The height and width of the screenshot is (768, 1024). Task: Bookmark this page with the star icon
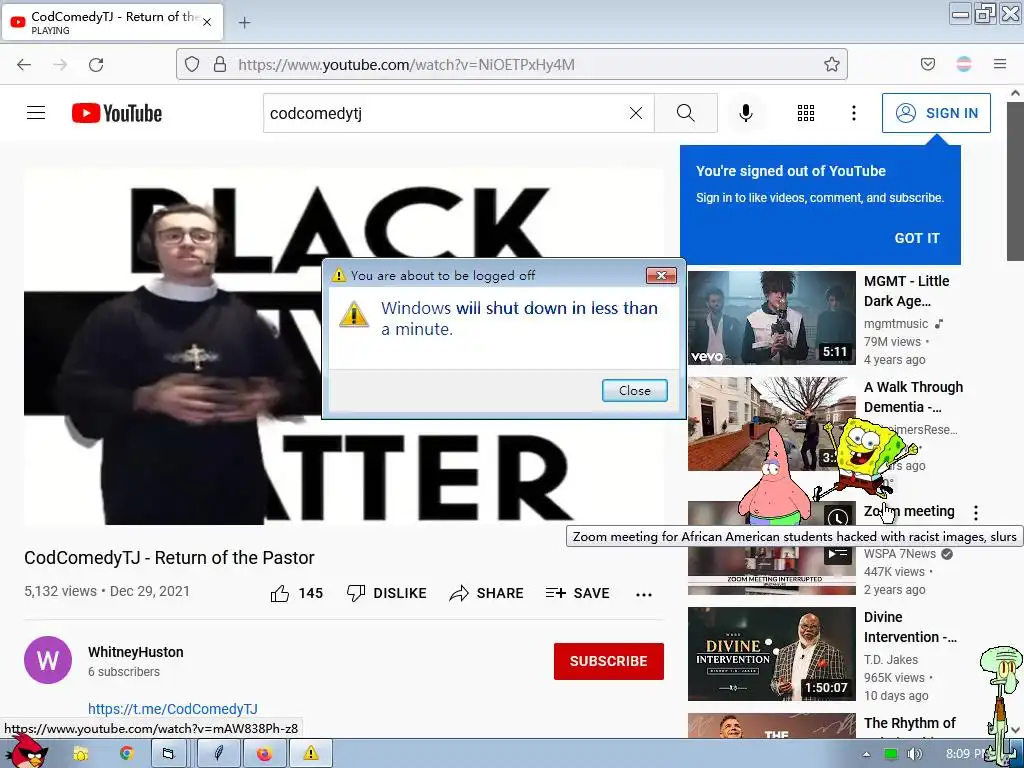(831, 64)
